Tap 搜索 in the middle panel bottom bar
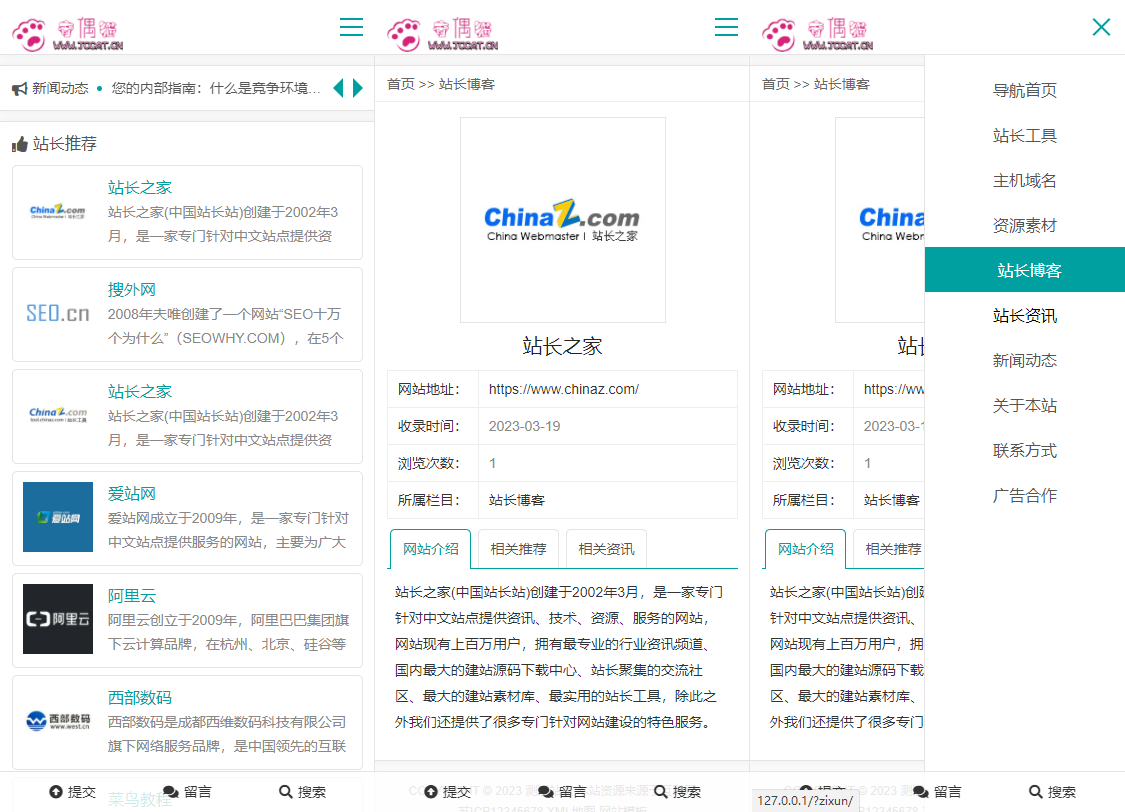This screenshot has width=1125, height=812. click(x=677, y=792)
